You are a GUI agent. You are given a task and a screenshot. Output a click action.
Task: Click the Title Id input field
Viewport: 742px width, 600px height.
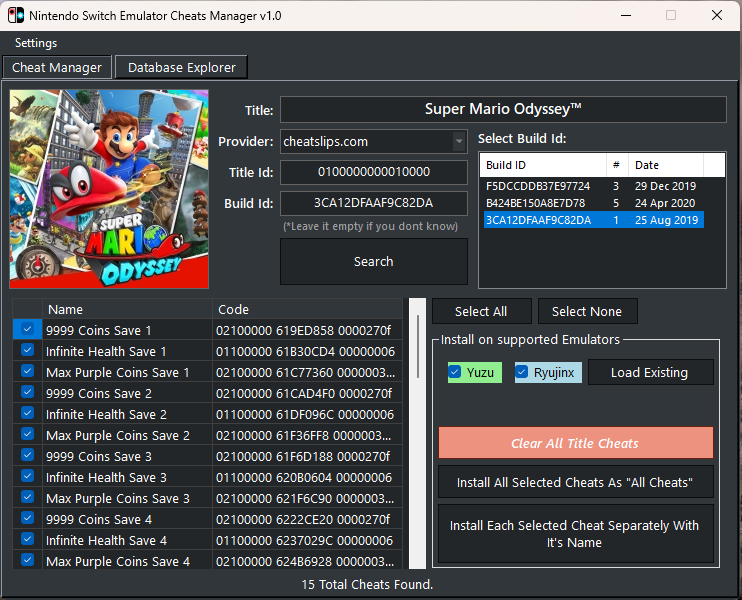tap(373, 172)
